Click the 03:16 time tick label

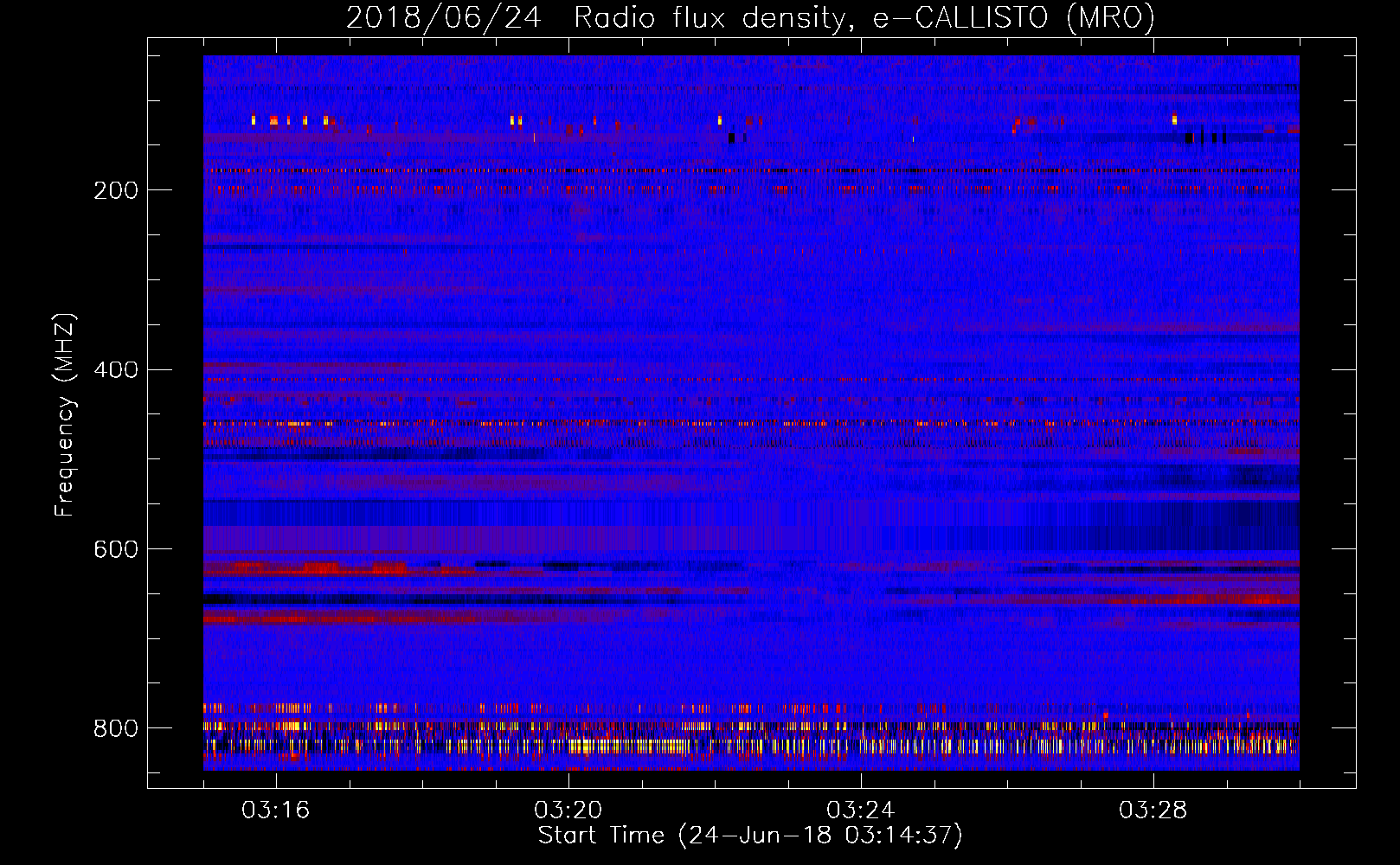(x=276, y=811)
